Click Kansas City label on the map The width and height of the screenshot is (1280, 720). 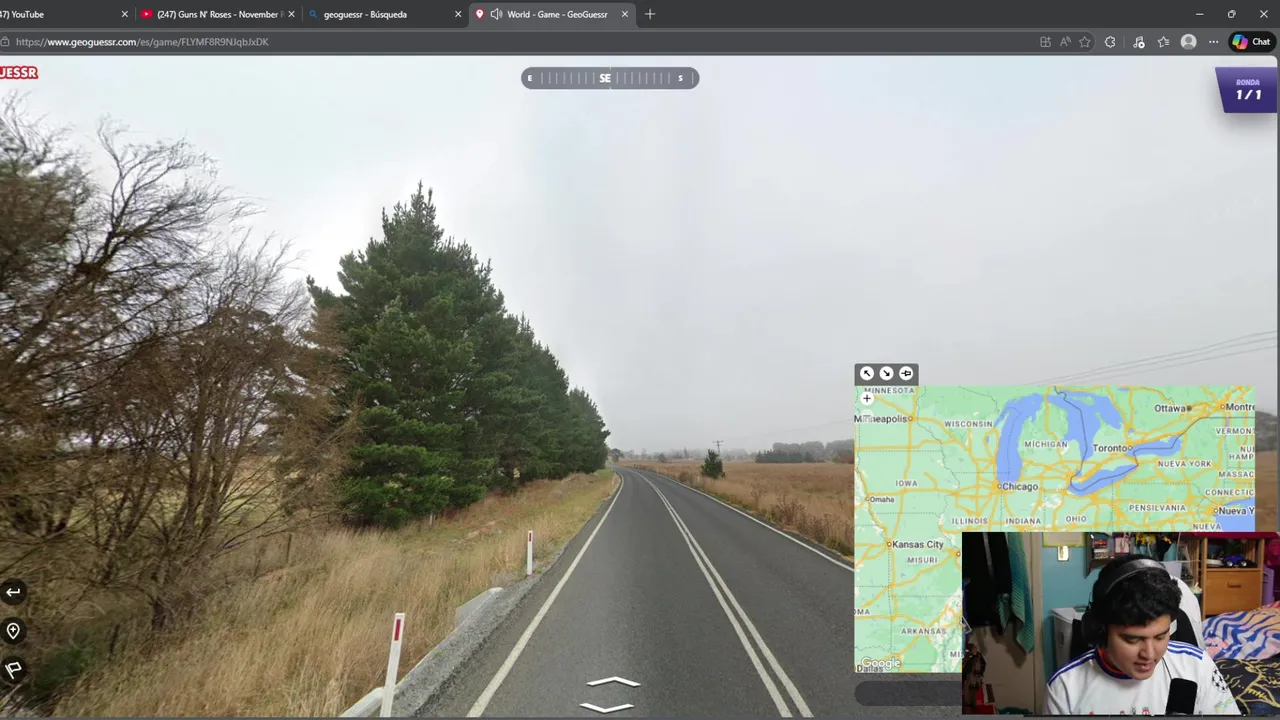(916, 544)
